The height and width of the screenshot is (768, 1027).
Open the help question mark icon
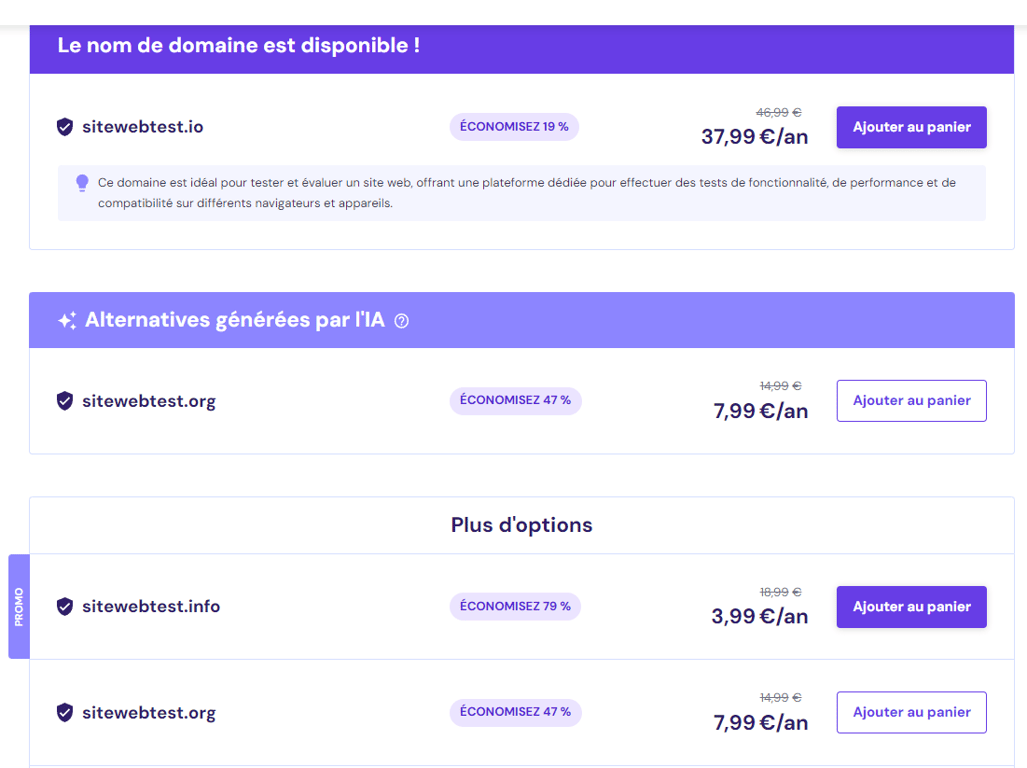pos(402,321)
